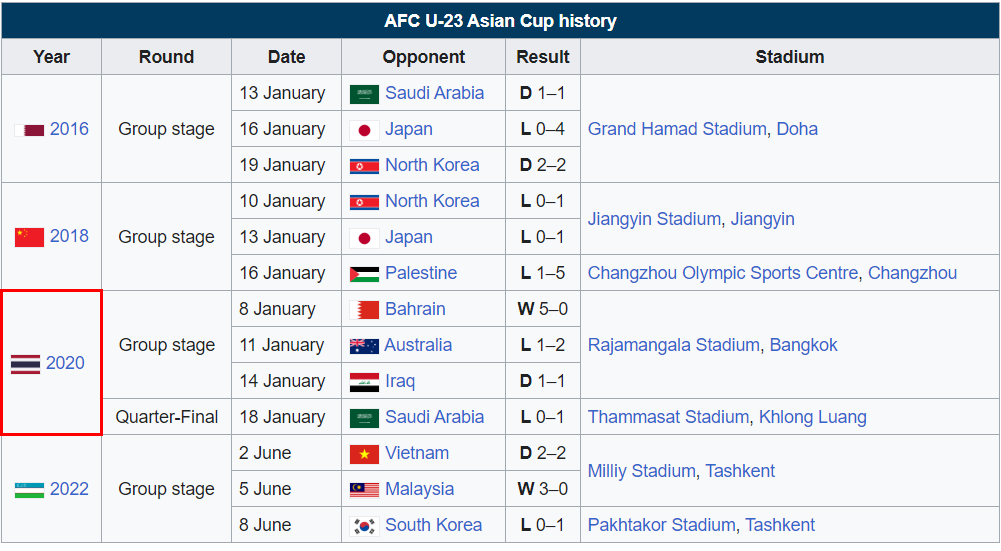Open the Changzhou Olympic Sports Centre link
This screenshot has height=551, width=1001.
[723, 273]
